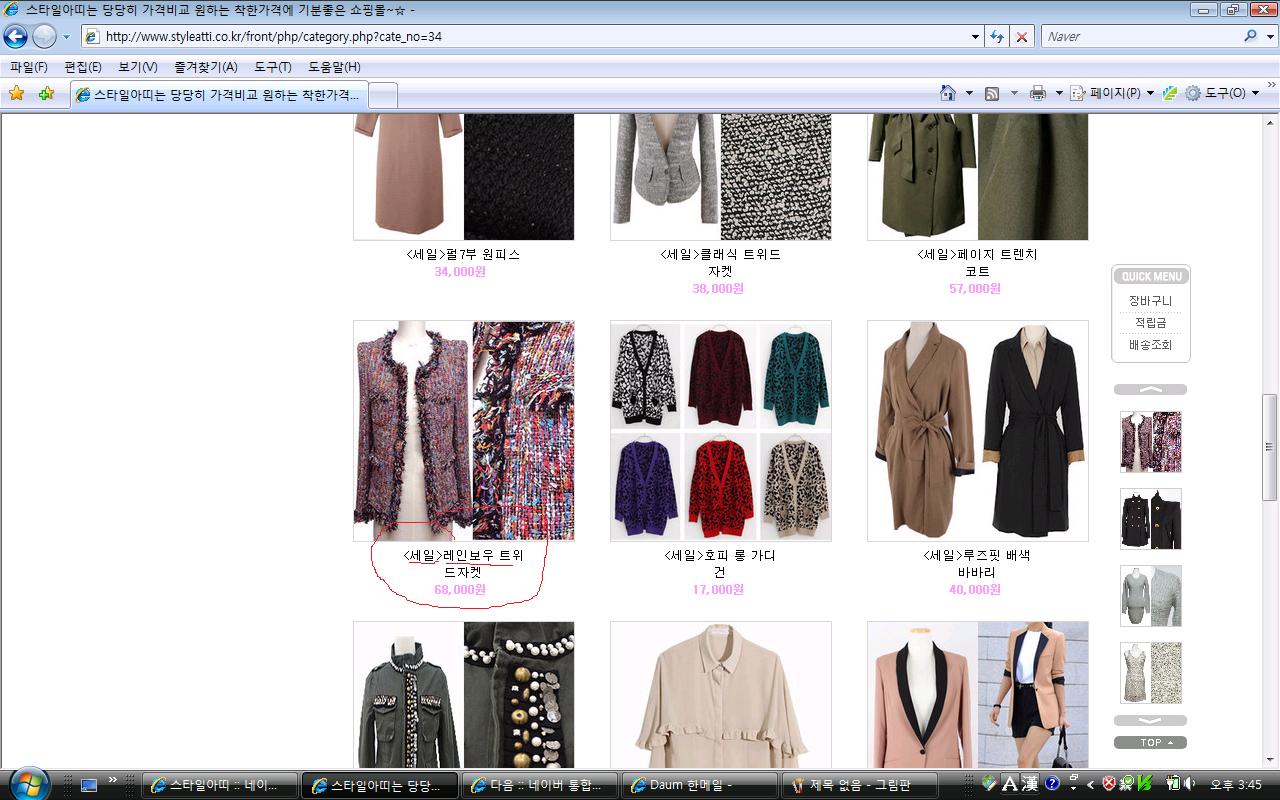Open Favorites Center star icon

(x=16, y=93)
